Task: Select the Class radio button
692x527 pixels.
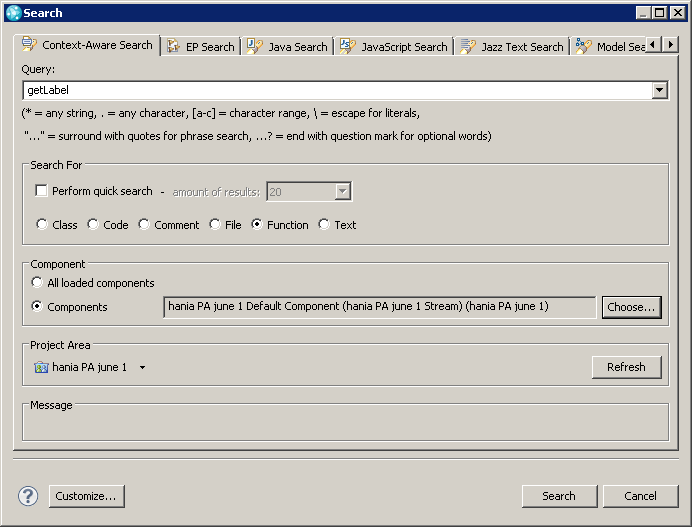Action: [x=42, y=224]
